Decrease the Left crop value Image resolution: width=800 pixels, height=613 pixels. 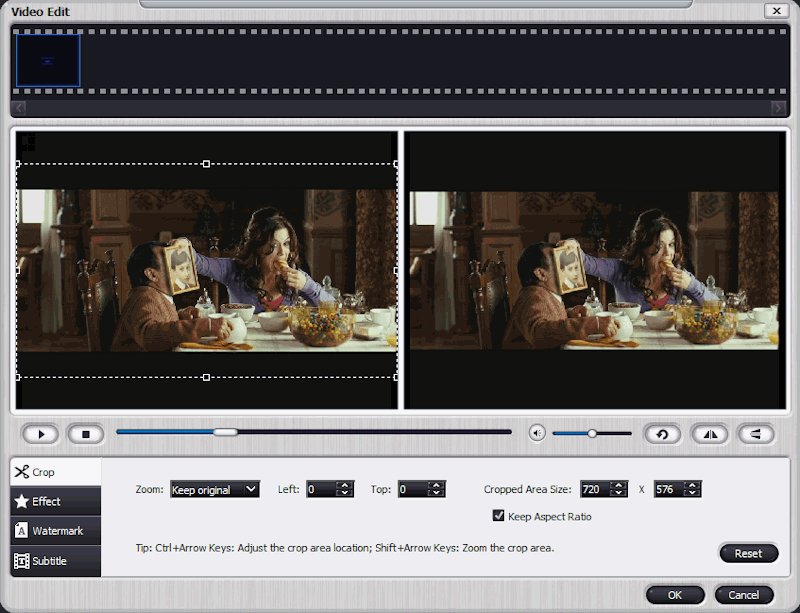[x=345, y=494]
